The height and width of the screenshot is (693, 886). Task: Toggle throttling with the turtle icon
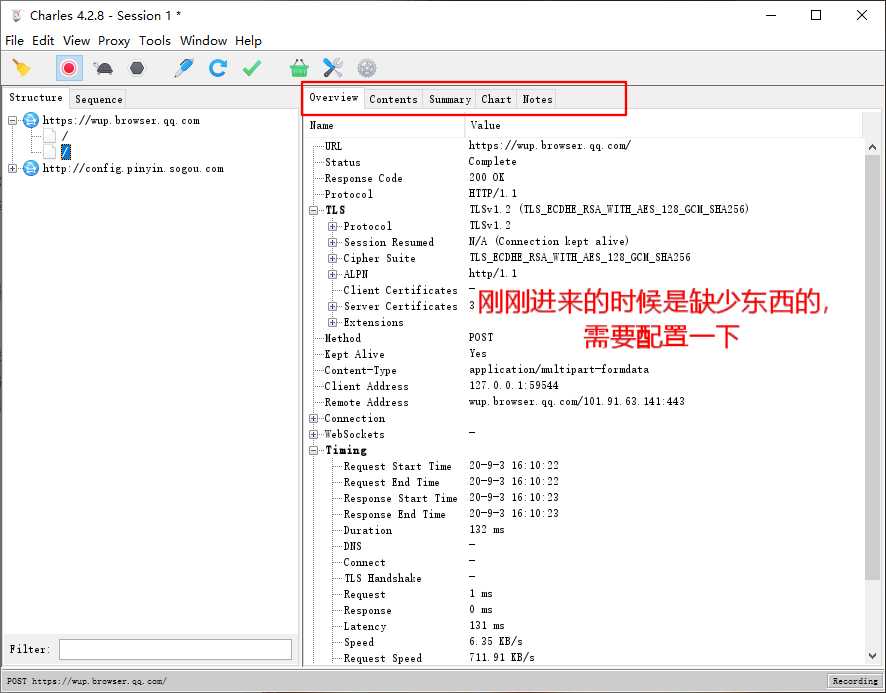(x=103, y=68)
